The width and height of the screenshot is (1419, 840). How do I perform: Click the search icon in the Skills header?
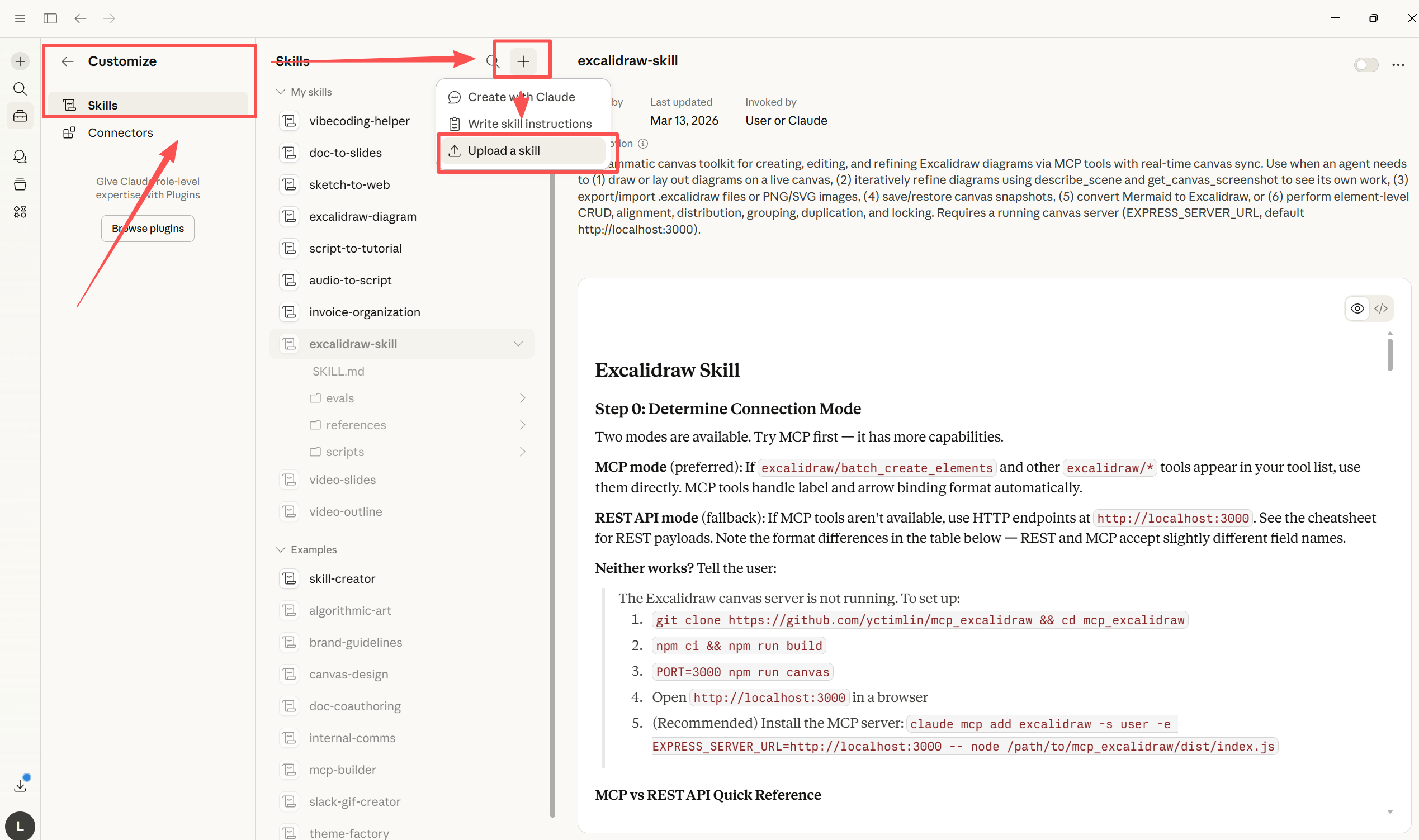click(492, 61)
